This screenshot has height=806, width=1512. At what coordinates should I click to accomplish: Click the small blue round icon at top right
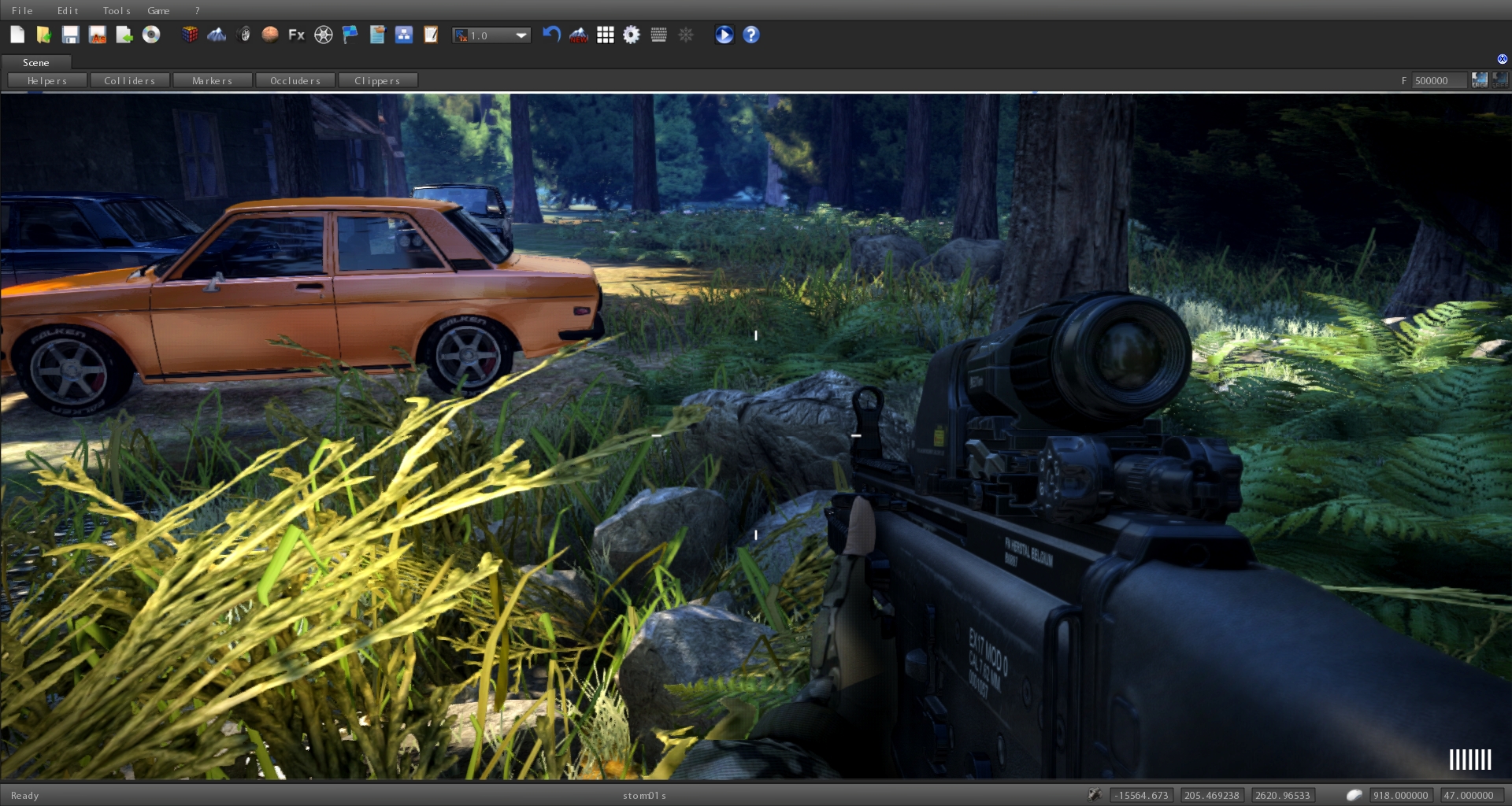[1503, 59]
